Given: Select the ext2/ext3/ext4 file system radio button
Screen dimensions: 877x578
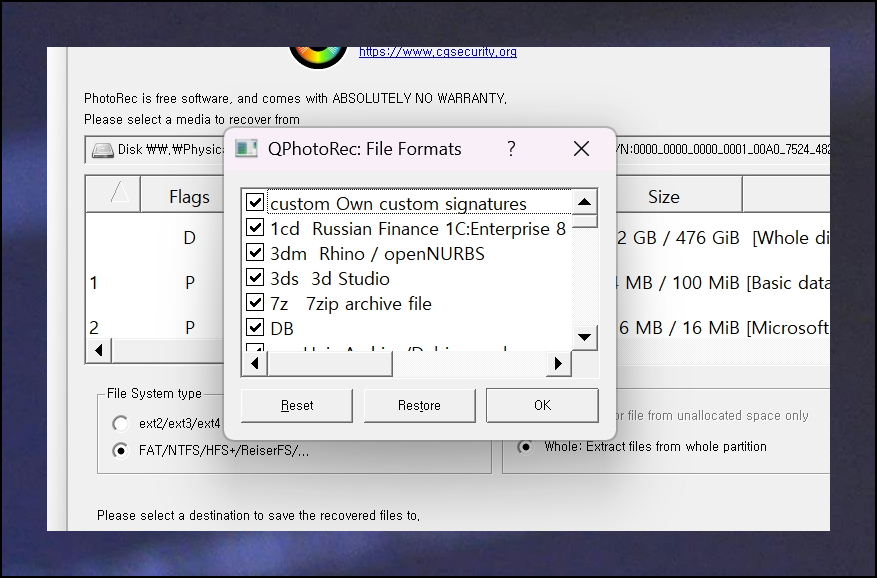Looking at the screenshot, I should click(x=120, y=424).
